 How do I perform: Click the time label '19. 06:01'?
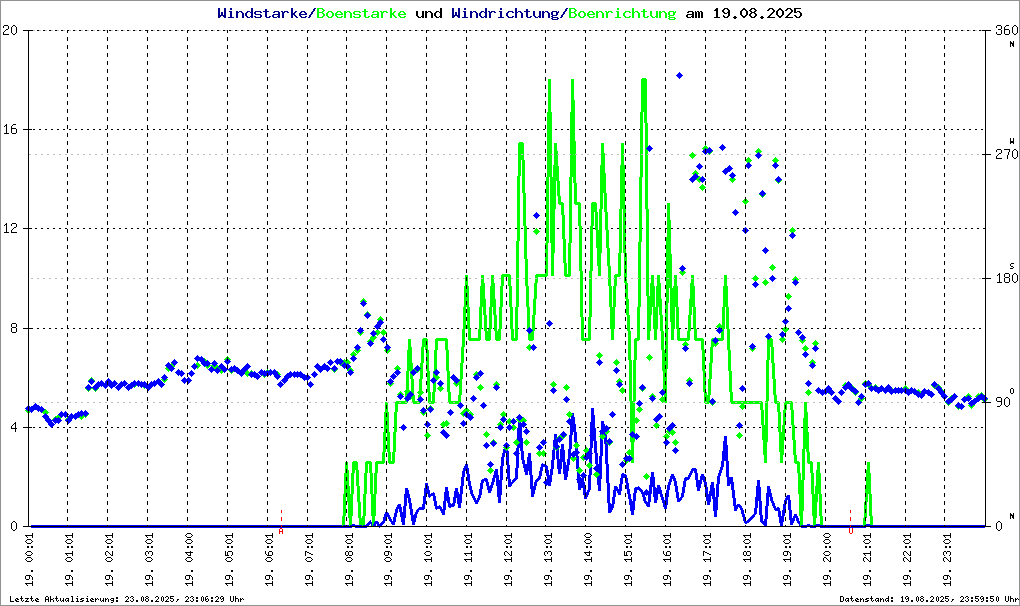click(269, 560)
